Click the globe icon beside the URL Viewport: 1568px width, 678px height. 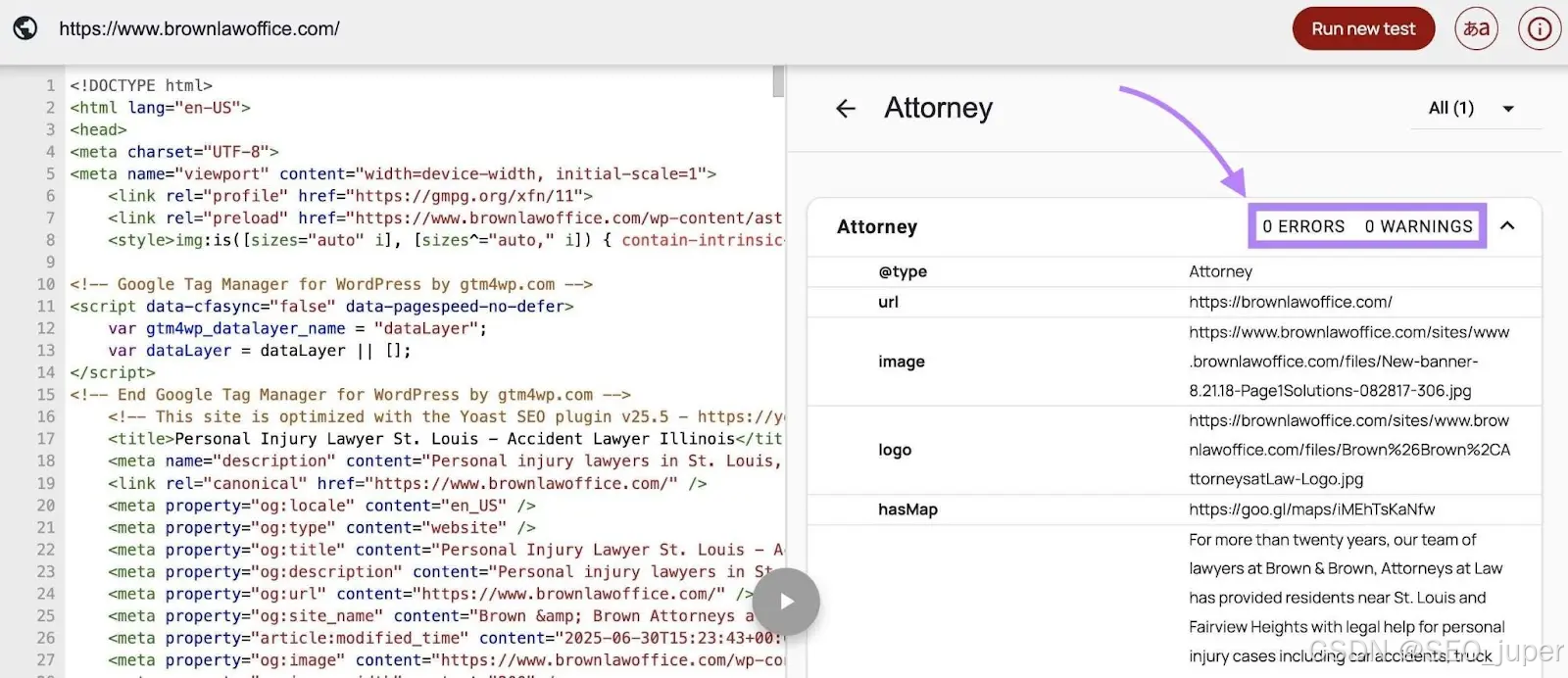(25, 28)
